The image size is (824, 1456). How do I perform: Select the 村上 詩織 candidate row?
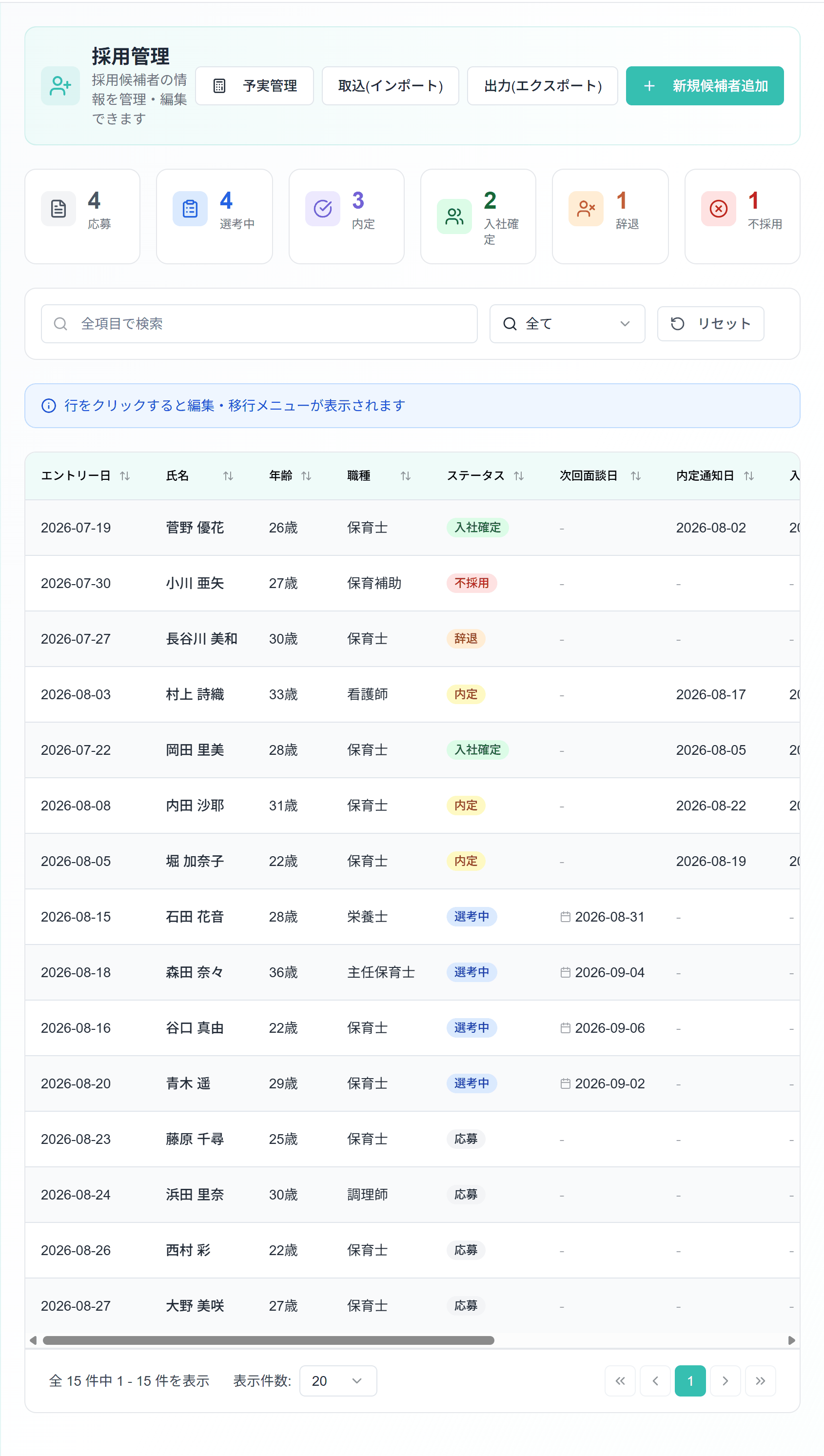[x=412, y=694]
